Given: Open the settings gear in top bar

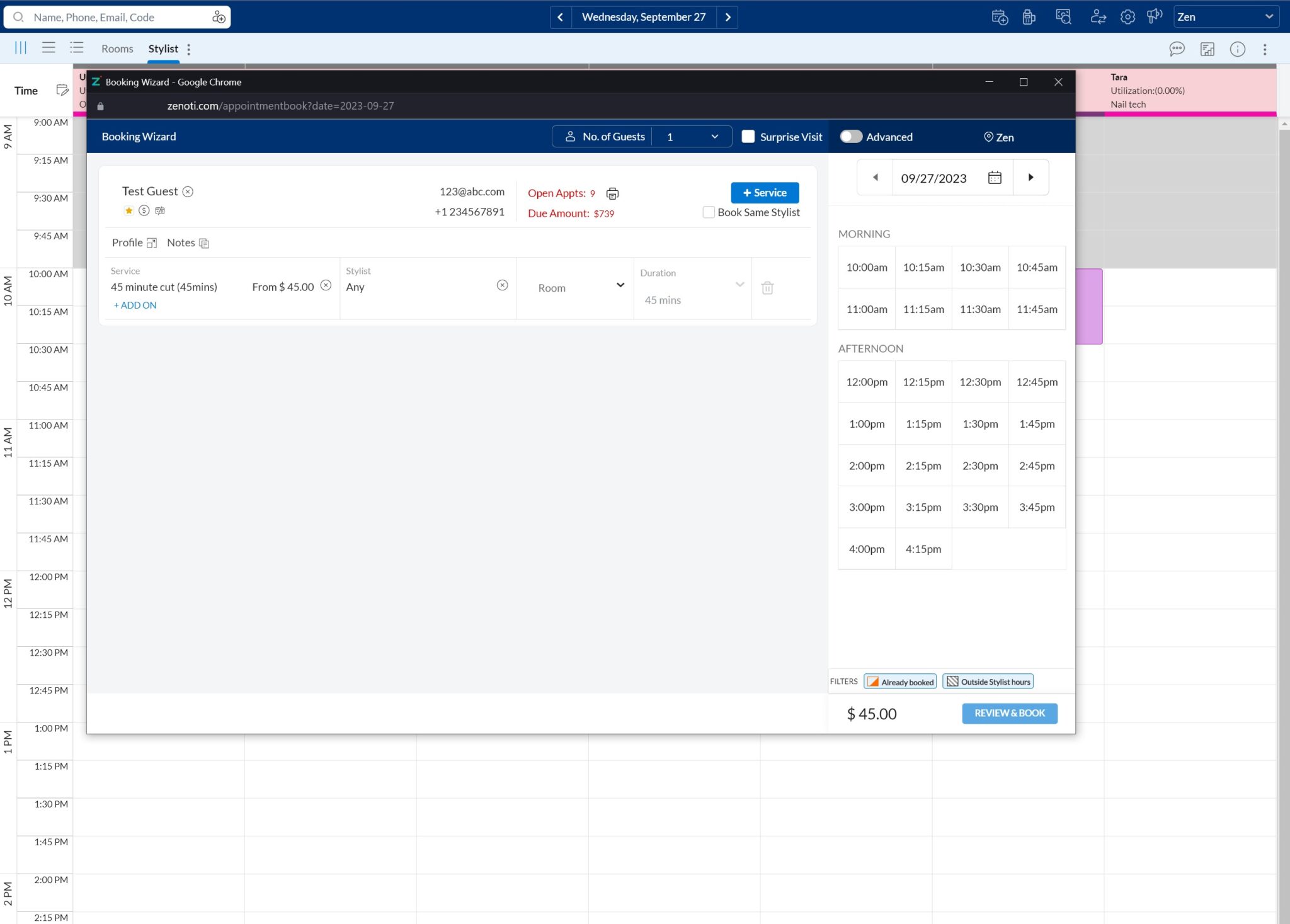Looking at the screenshot, I should pos(1127,17).
